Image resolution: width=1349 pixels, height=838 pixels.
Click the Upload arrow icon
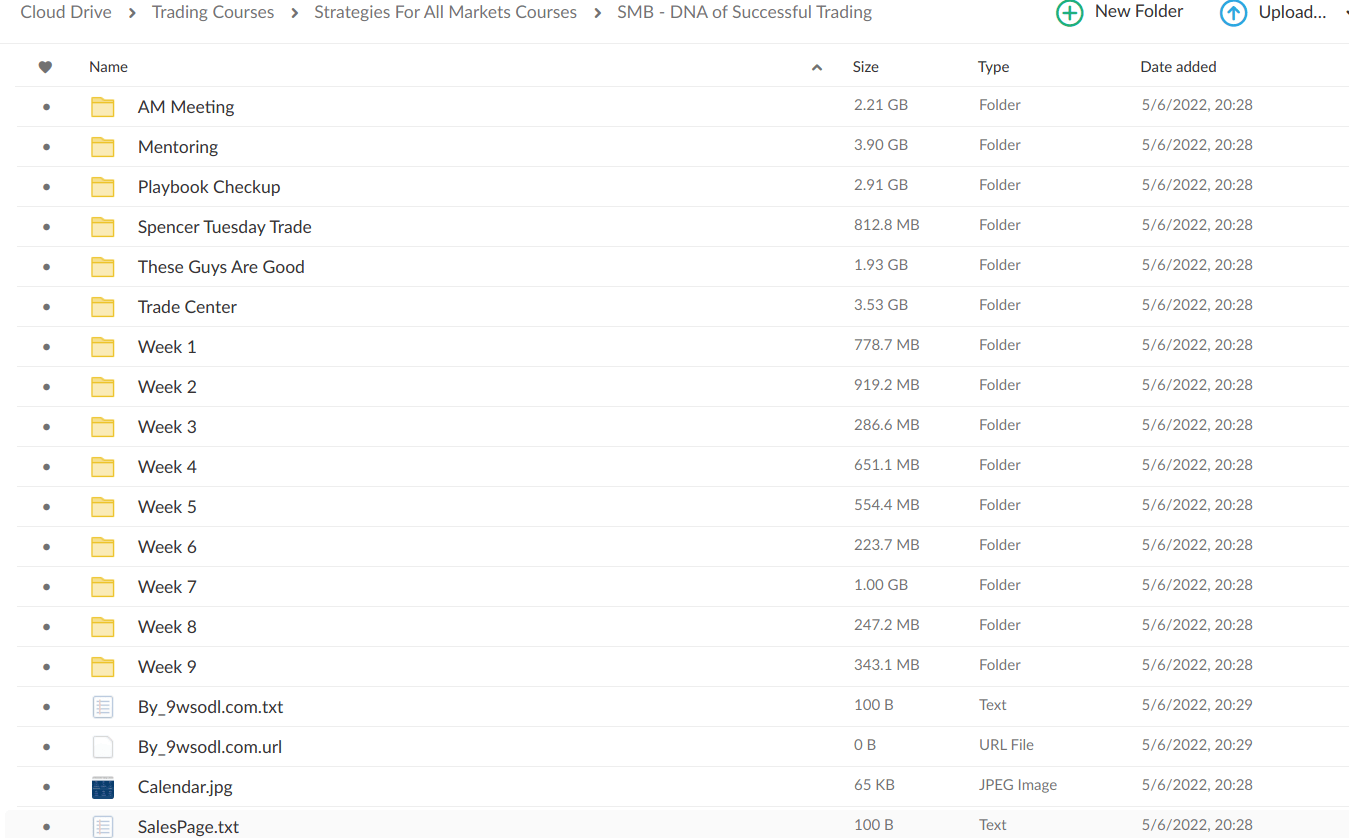click(x=1233, y=13)
